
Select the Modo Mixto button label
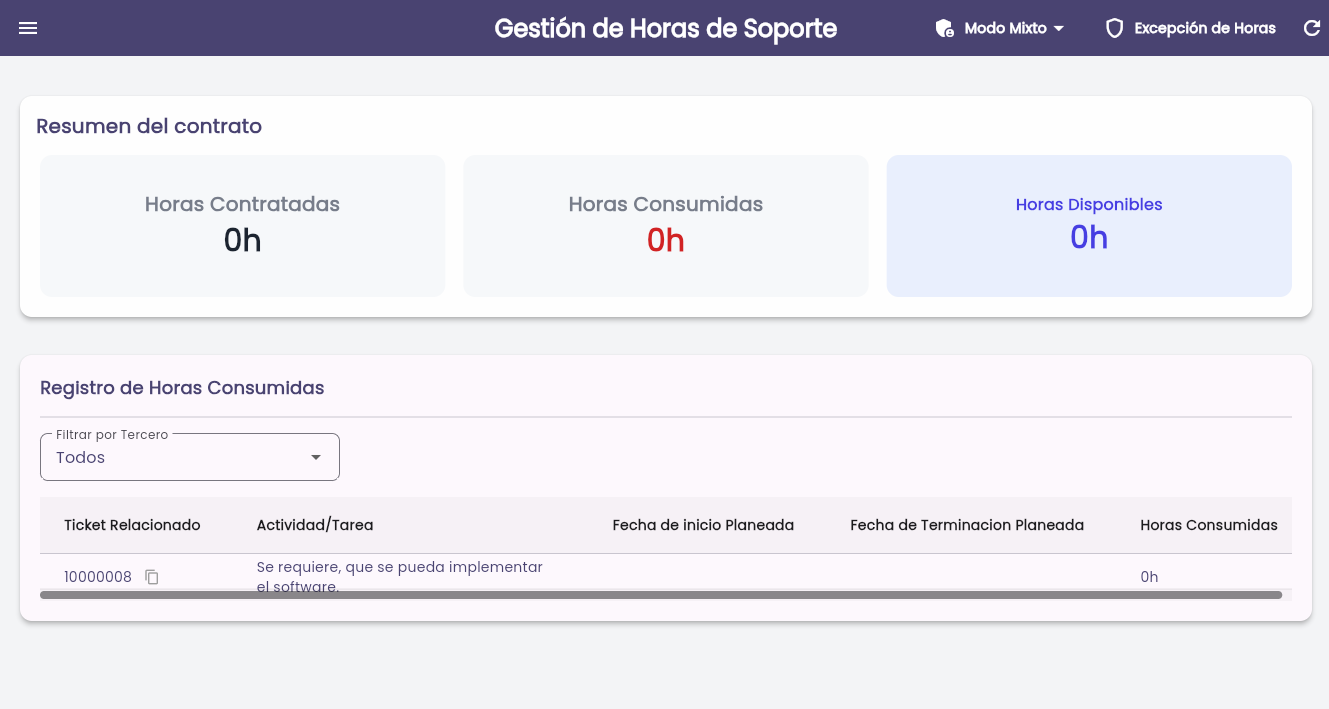coord(1005,28)
